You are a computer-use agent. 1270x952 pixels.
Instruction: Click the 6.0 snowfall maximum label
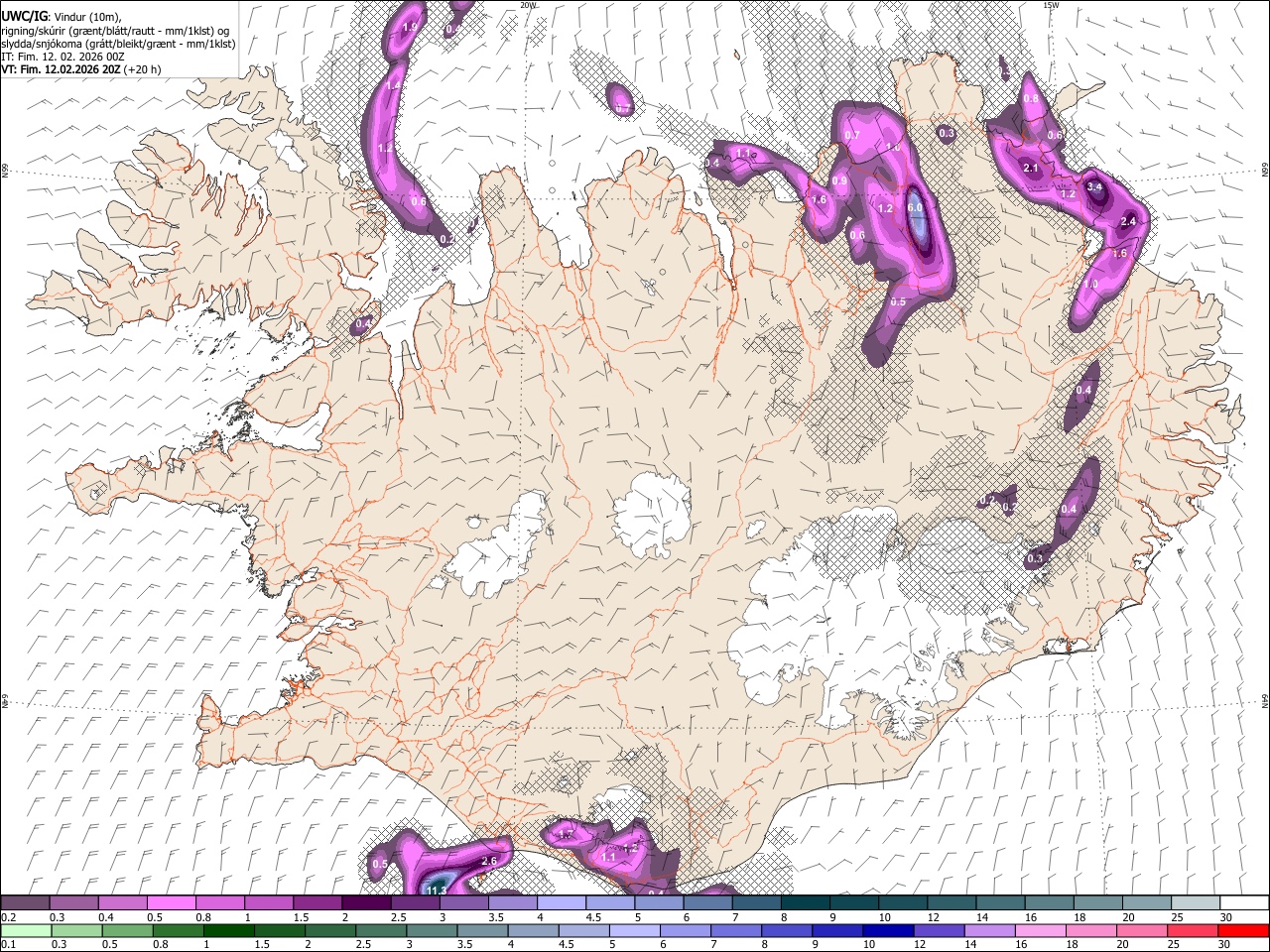(x=916, y=208)
